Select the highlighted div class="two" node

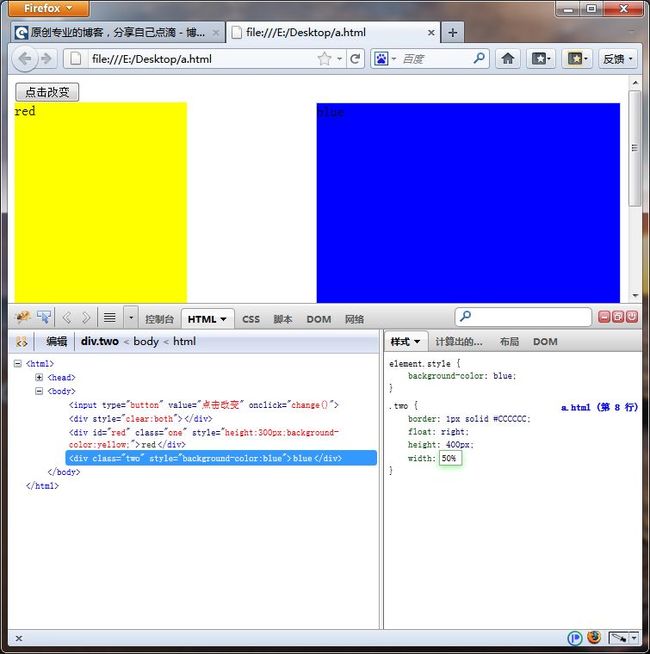click(x=221, y=458)
